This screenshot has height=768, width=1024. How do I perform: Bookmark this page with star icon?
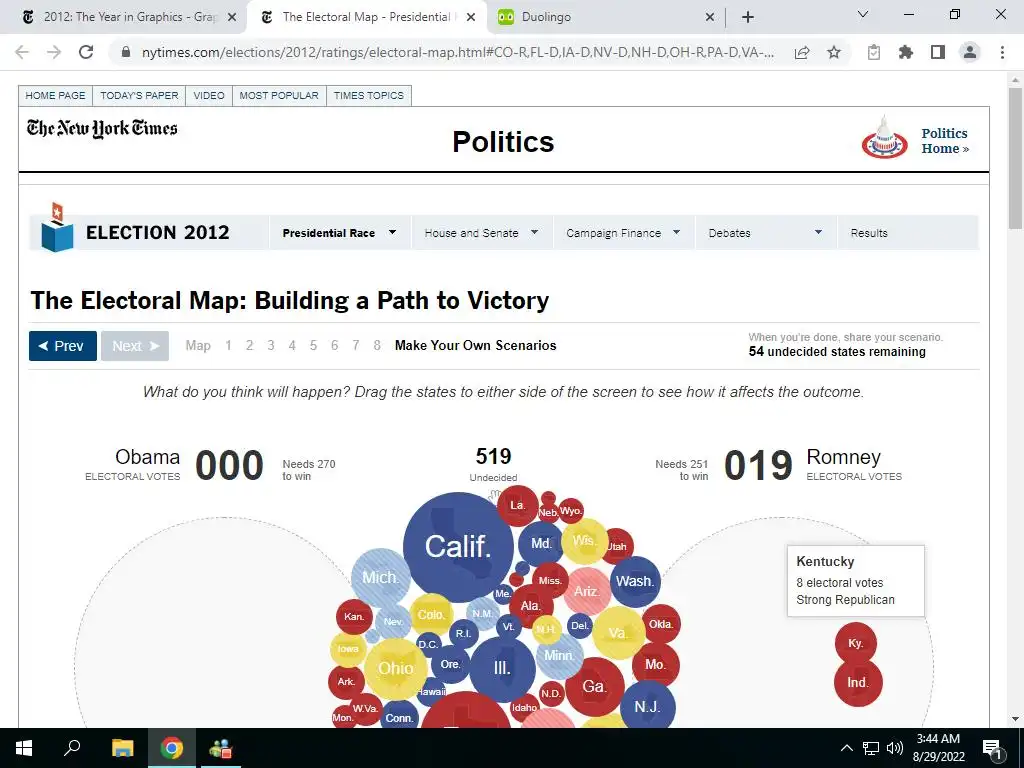click(x=834, y=52)
